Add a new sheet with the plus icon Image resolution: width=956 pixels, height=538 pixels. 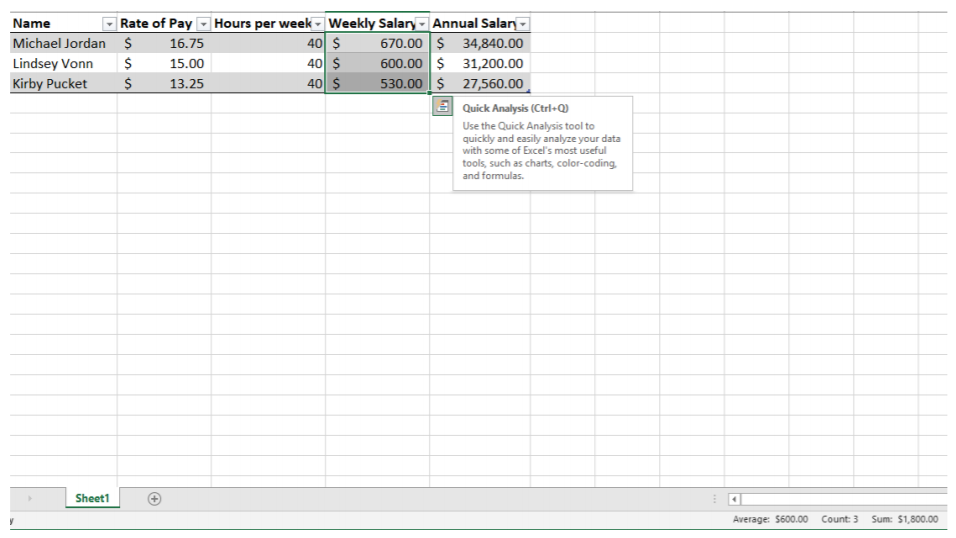coord(154,498)
